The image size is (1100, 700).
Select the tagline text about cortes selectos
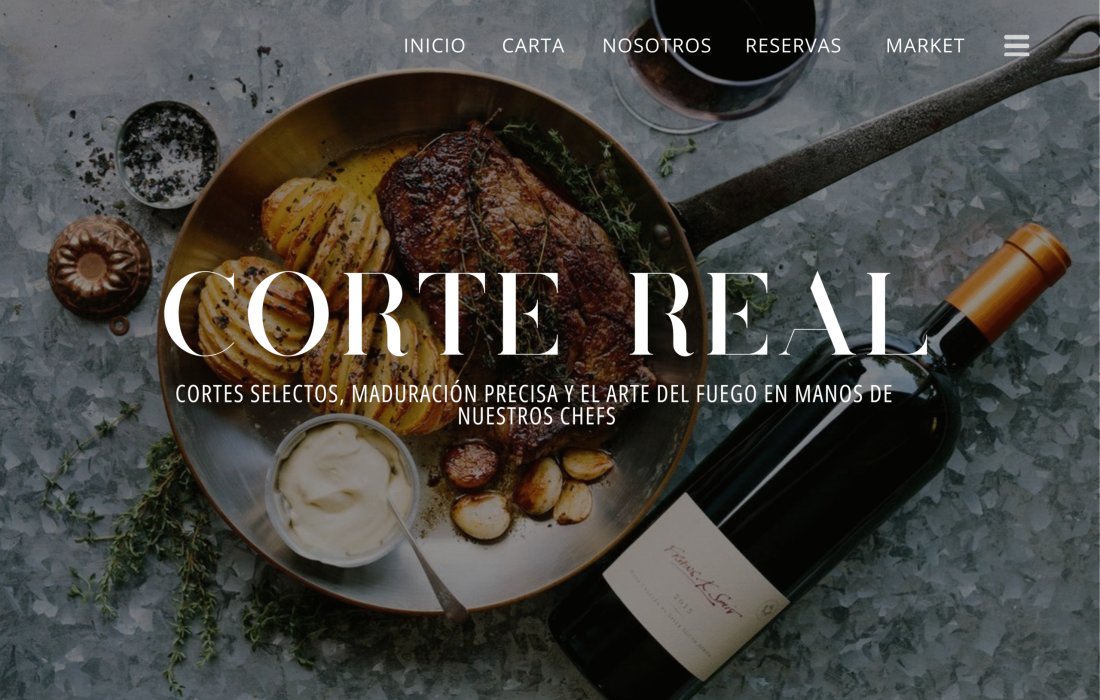click(534, 405)
